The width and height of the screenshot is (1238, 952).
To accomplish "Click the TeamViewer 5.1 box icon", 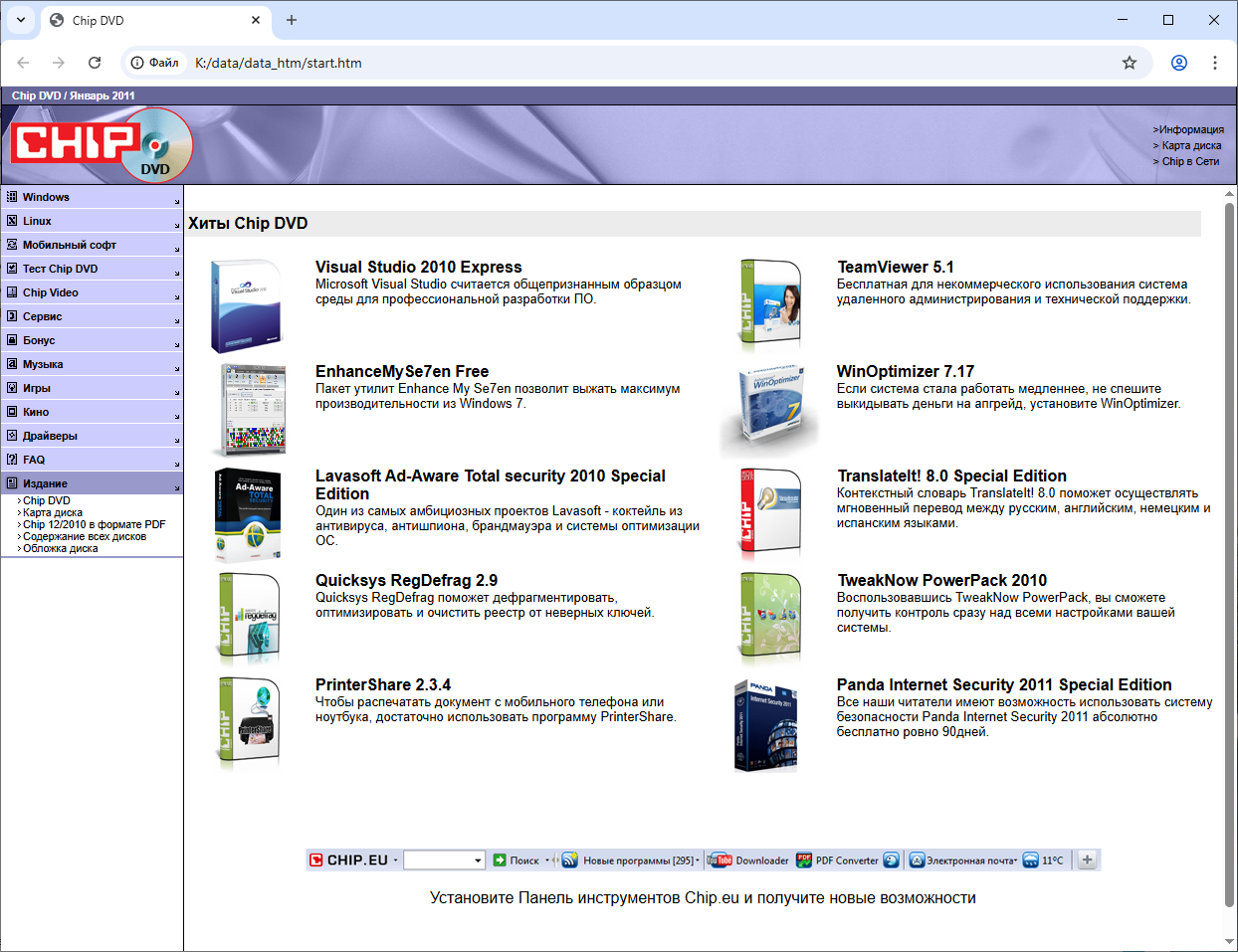I will (770, 305).
